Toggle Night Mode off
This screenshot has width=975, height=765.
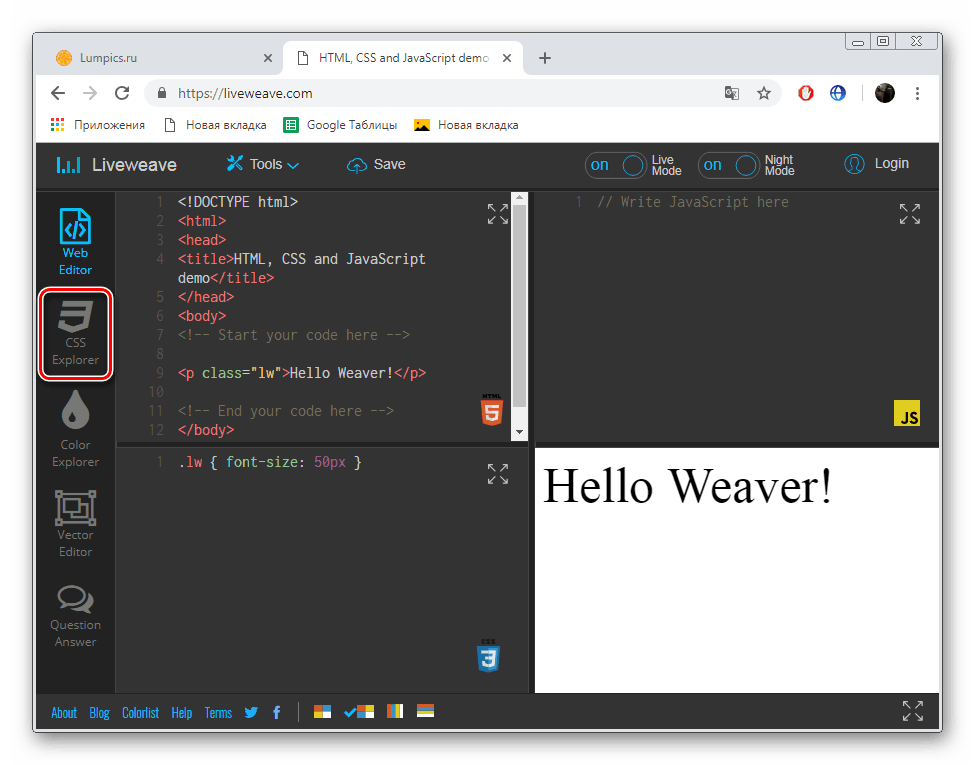coord(729,166)
